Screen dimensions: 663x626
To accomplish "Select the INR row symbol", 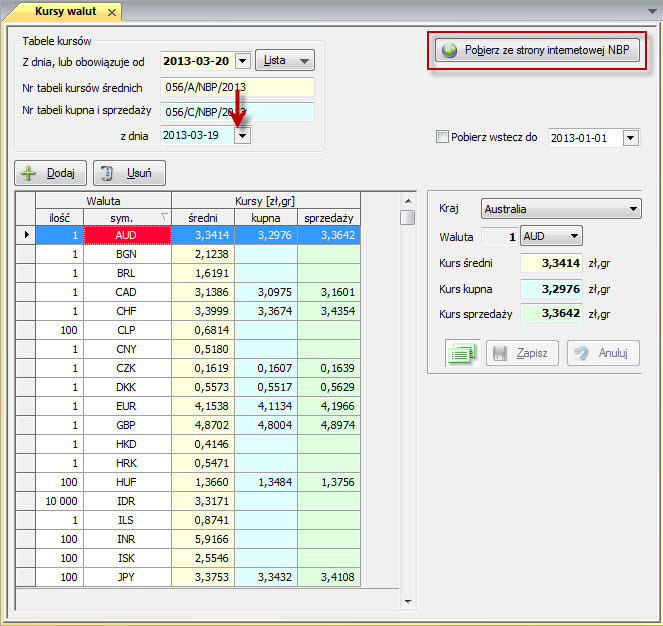I will click(128, 539).
